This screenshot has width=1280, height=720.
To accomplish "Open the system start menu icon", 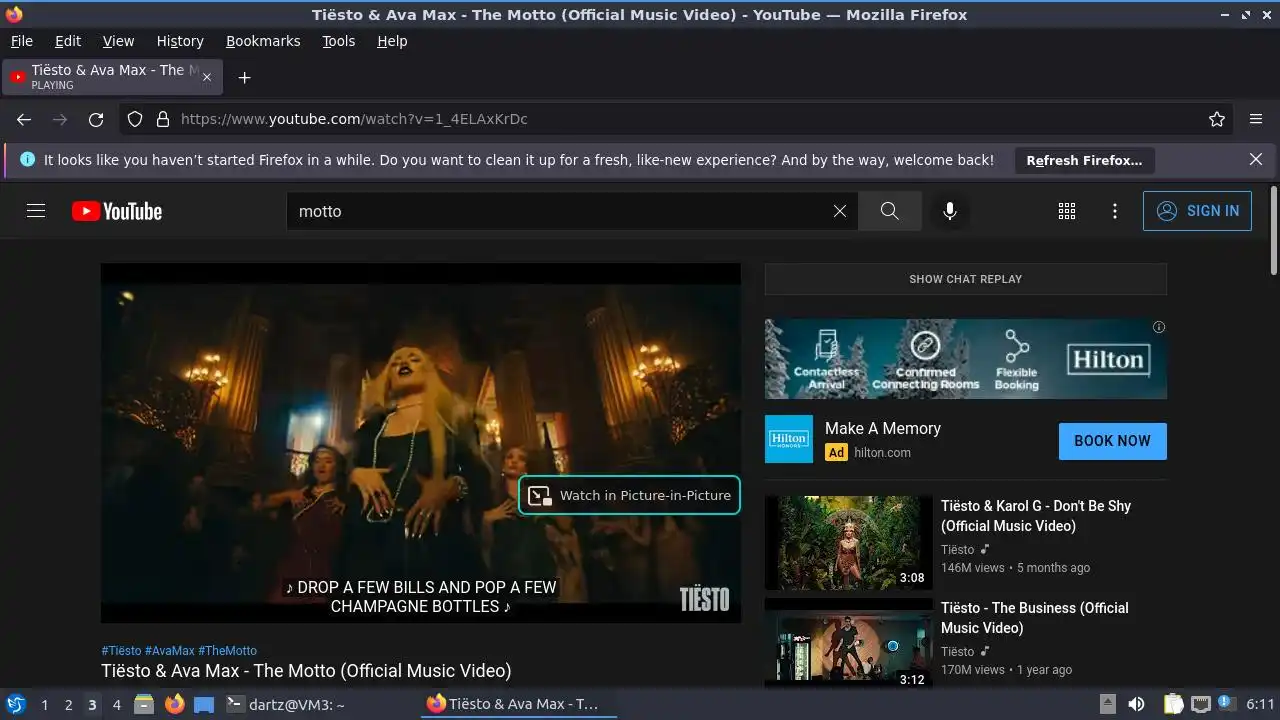I will [x=15, y=704].
